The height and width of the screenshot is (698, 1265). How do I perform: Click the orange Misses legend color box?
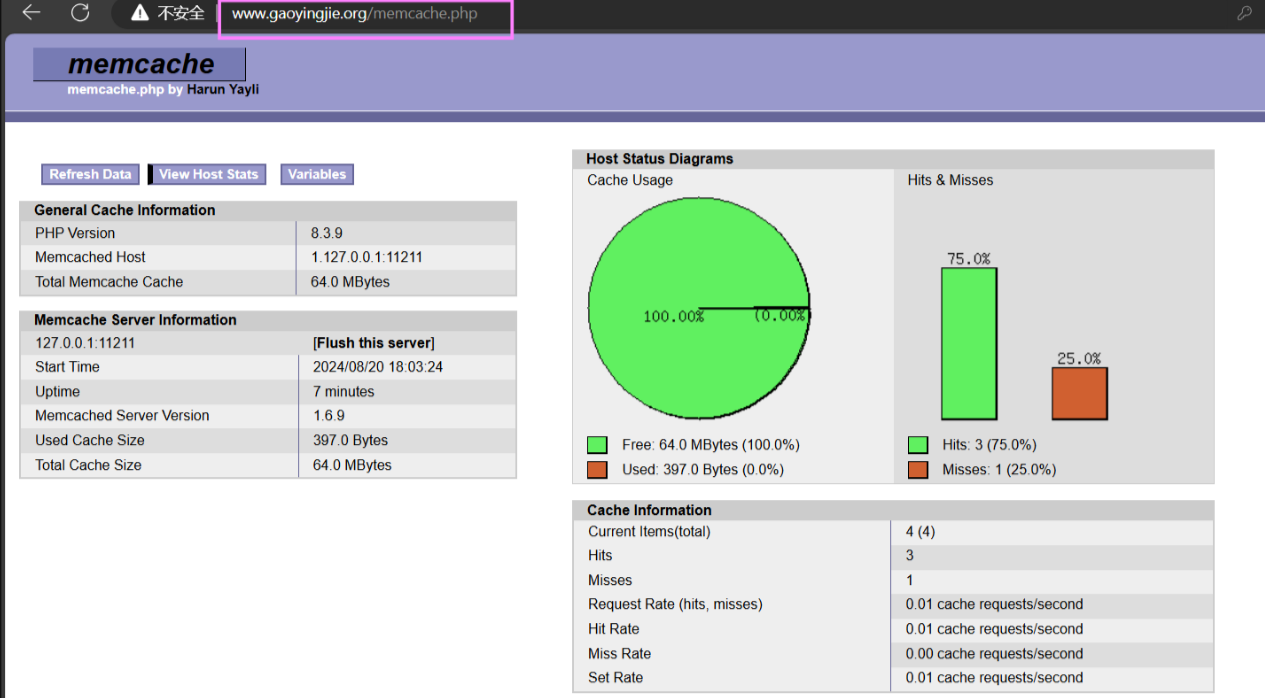(x=918, y=470)
